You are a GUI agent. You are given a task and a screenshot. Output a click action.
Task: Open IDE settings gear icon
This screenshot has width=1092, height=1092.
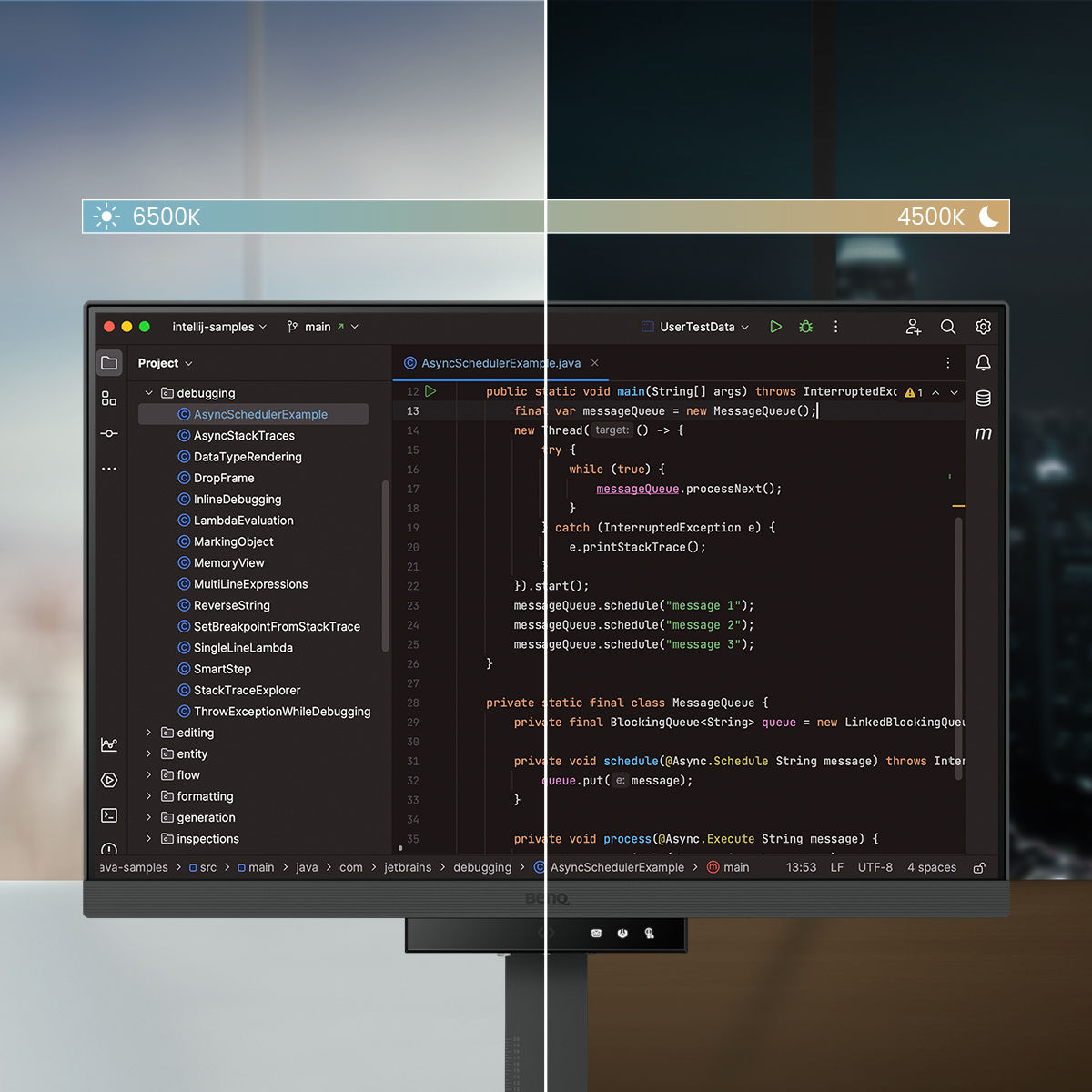pos(983,327)
